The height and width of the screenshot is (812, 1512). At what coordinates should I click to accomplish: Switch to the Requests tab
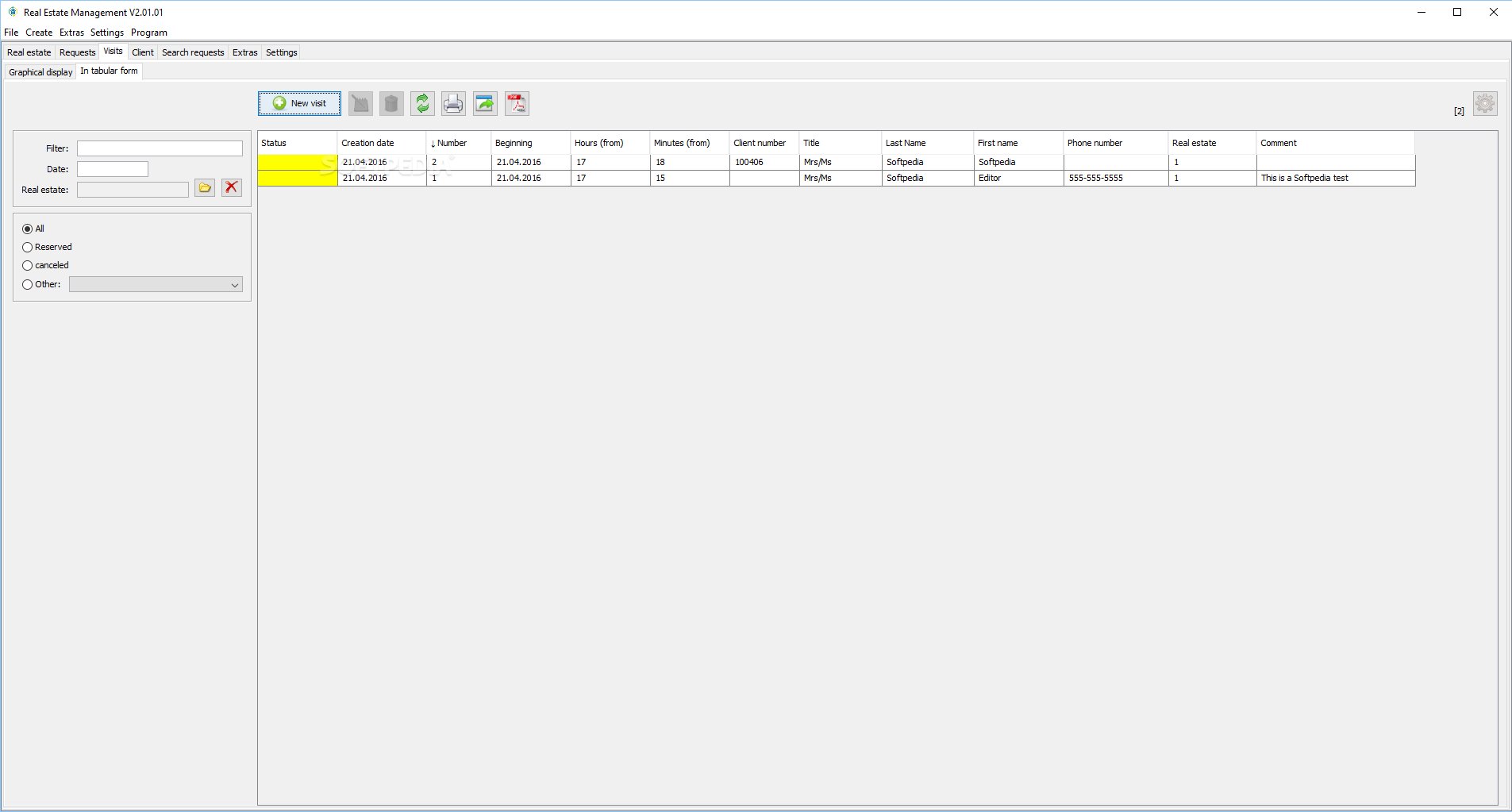point(78,52)
